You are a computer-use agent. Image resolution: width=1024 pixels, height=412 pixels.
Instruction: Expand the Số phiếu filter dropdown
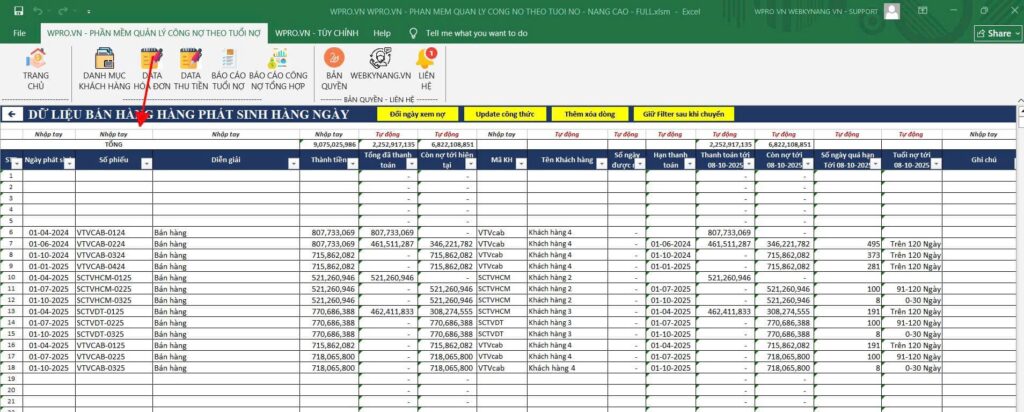[146, 164]
